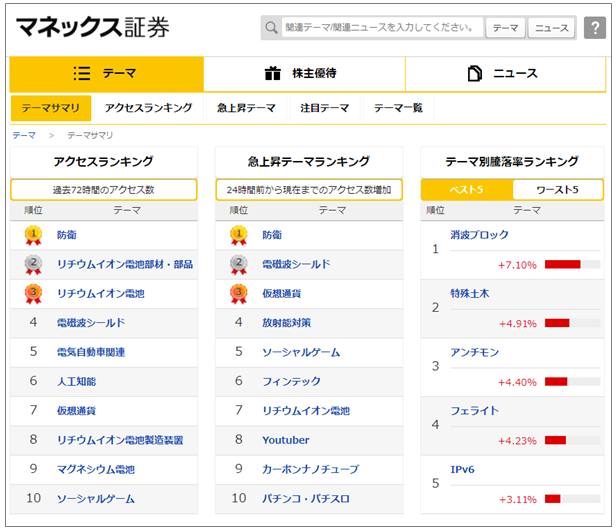Open the リチウムイオン電池部材・部品 theme link
616x530 pixels.
tap(125, 264)
